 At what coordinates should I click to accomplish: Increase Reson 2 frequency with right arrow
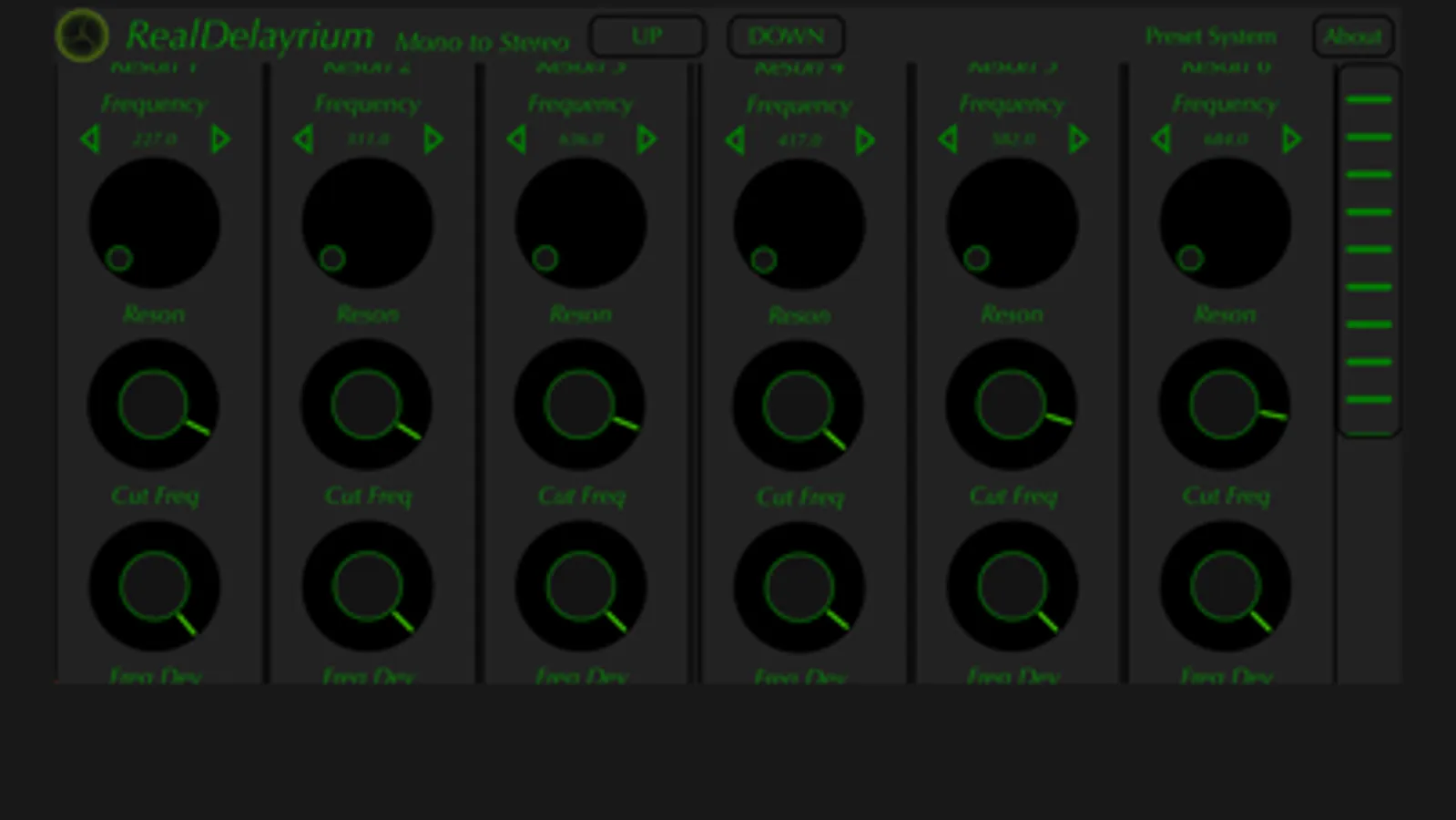433,139
